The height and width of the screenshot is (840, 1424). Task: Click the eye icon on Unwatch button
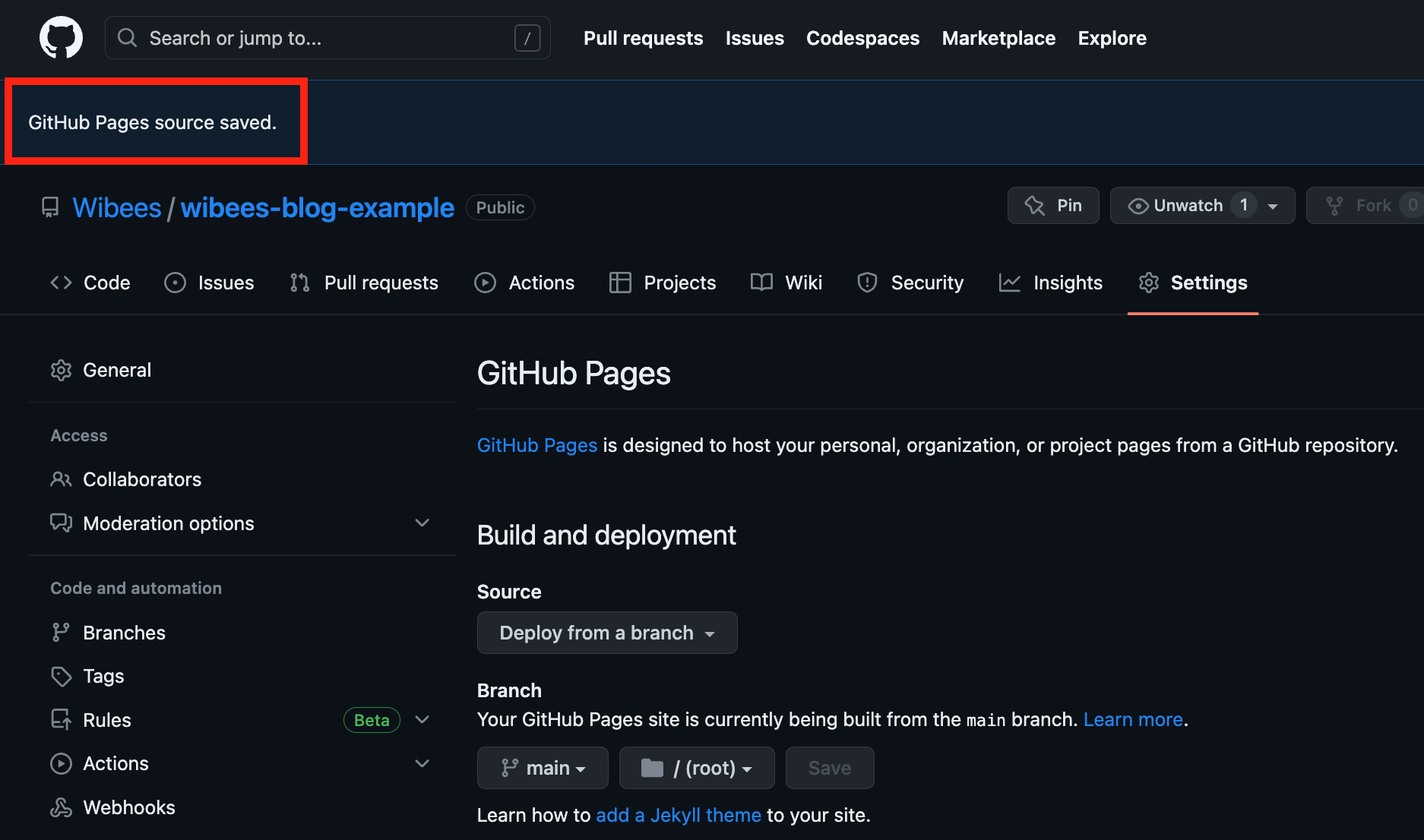pos(1138,206)
